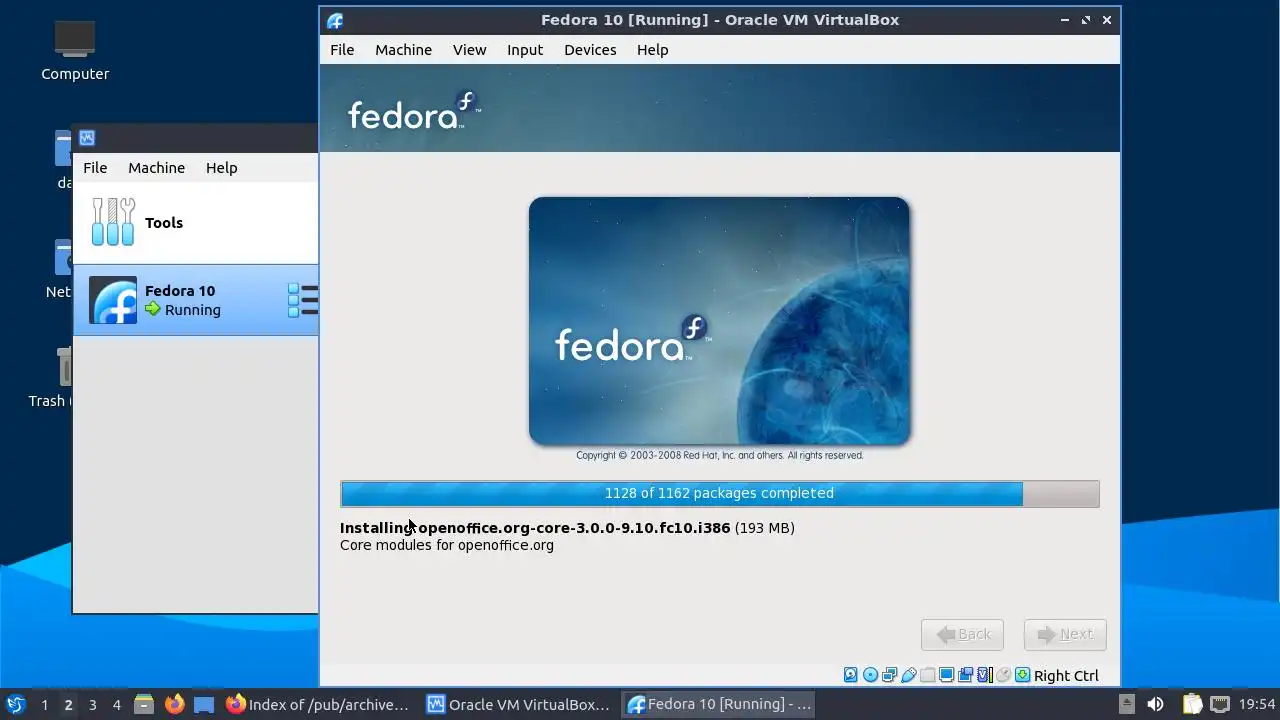1280x720 pixels.
Task: Switch to workspace 3 in the pager
Action: [x=92, y=704]
